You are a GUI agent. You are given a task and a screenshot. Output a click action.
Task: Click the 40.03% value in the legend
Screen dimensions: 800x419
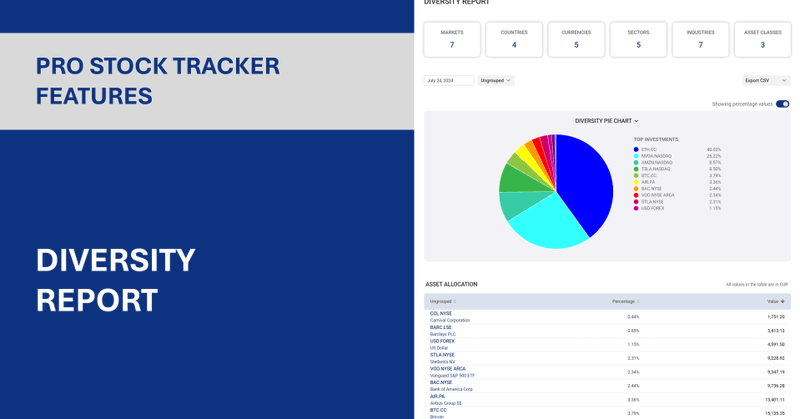pos(713,150)
